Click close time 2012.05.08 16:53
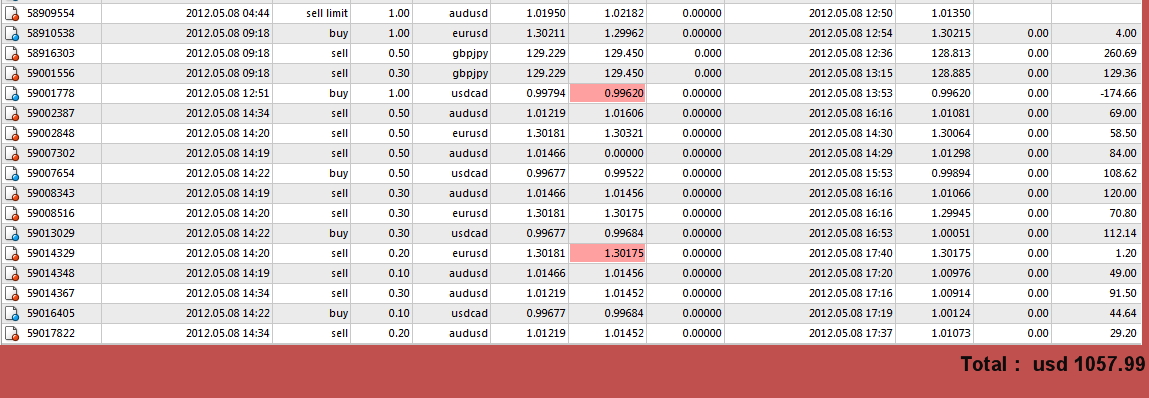Screen dimensions: 1149x398 click(x=851, y=233)
